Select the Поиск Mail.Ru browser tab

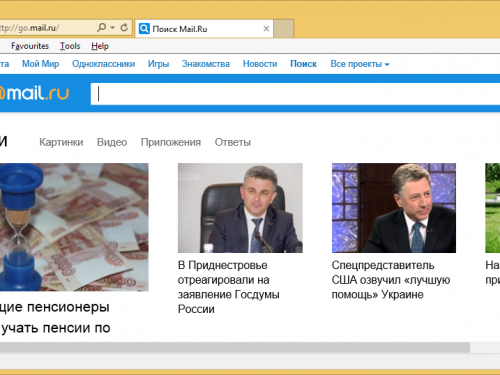204,29
